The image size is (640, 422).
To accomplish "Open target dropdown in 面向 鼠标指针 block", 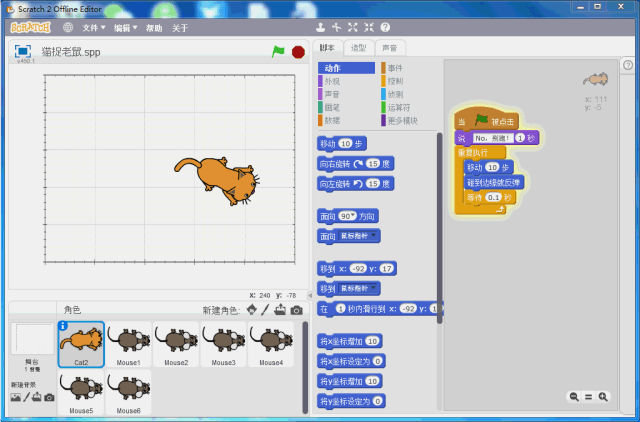I will coord(373,235).
